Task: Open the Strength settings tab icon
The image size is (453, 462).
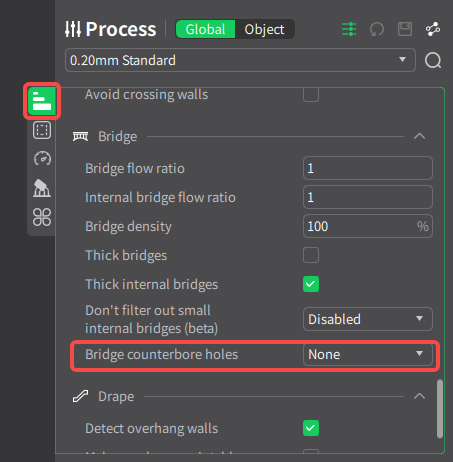Action: pos(42,130)
